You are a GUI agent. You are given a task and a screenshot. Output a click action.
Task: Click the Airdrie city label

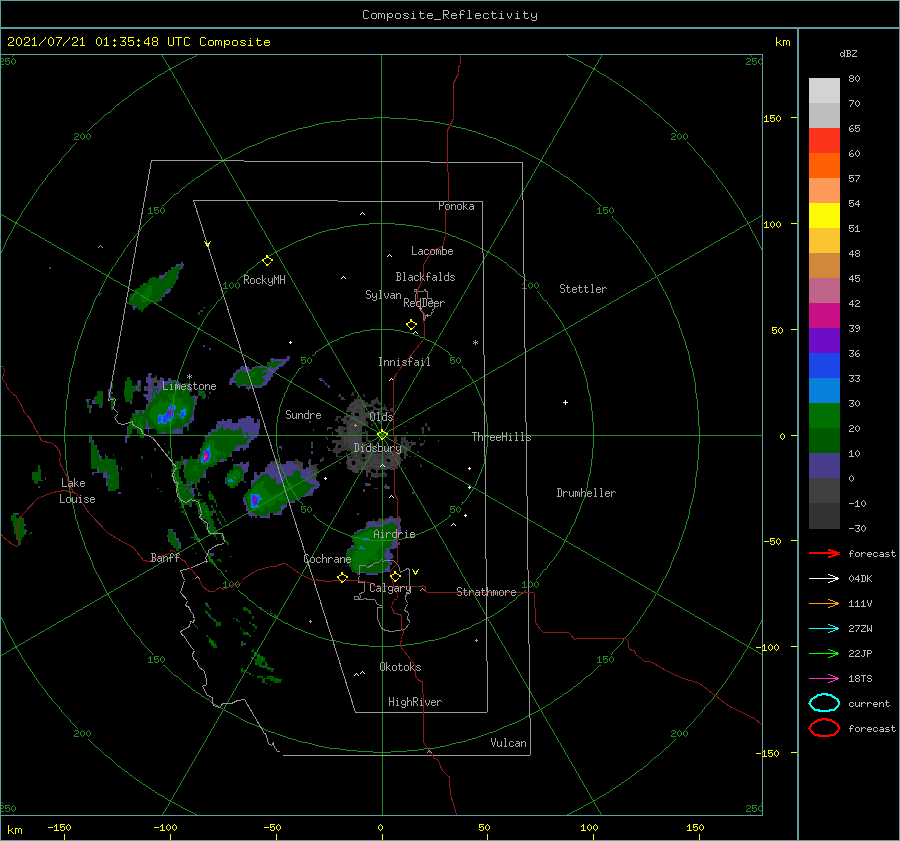(x=394, y=534)
